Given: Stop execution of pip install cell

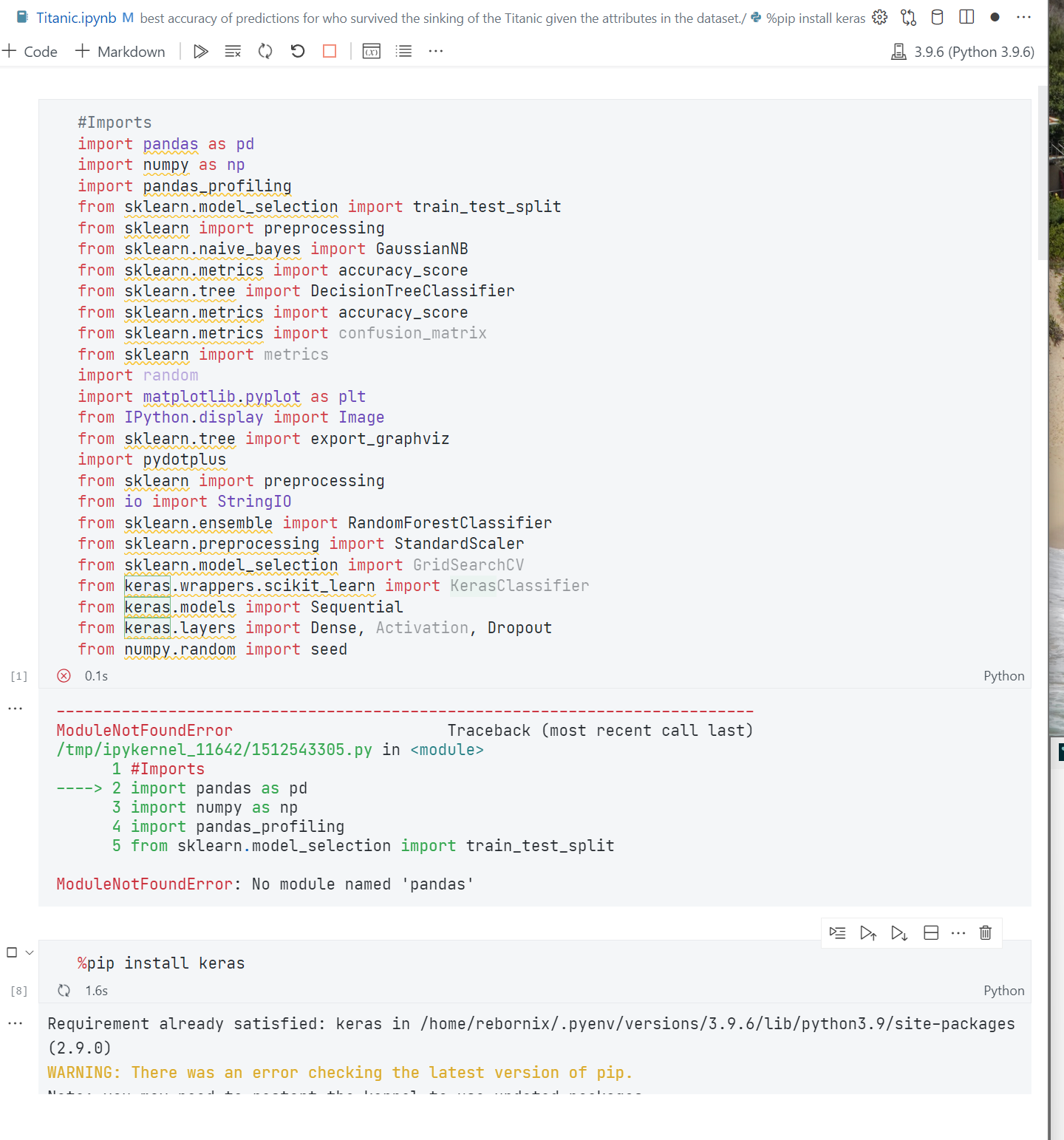Looking at the screenshot, I should click(x=12, y=952).
